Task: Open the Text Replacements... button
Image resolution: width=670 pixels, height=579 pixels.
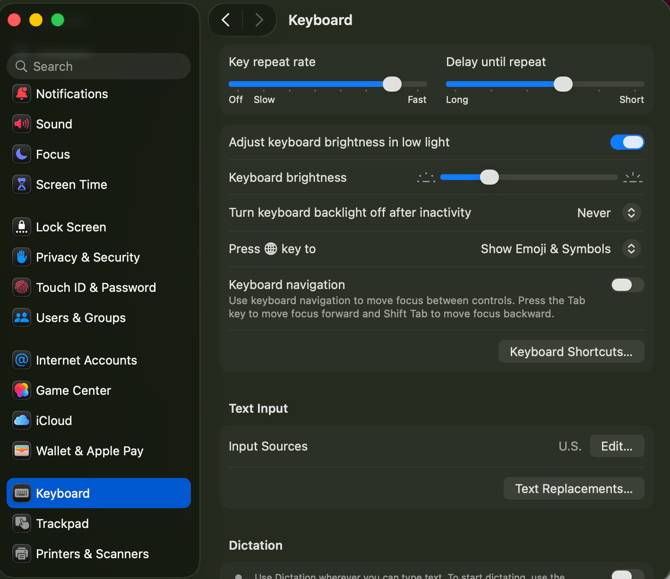Action: pyautogui.click(x=573, y=489)
